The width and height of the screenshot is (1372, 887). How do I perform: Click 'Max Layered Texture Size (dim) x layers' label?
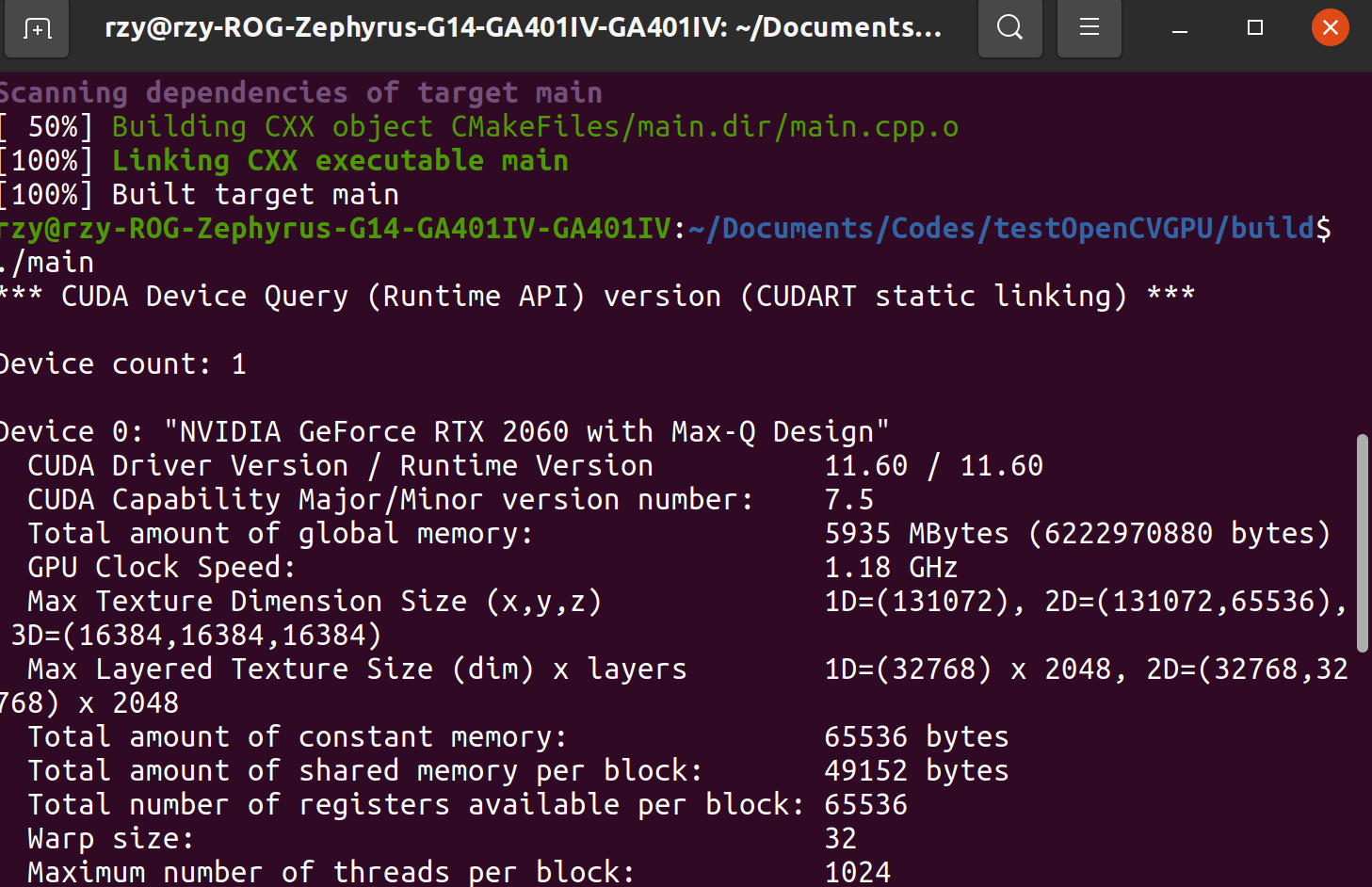click(357, 669)
